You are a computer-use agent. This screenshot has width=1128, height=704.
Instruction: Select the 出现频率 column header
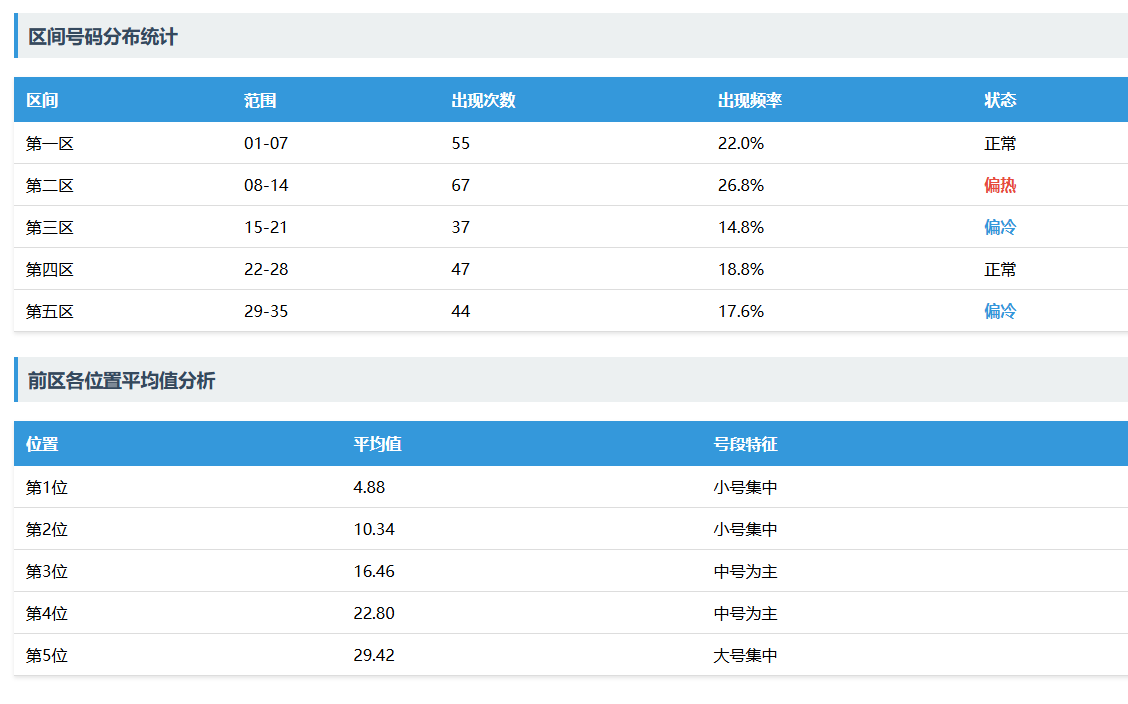coord(749,100)
